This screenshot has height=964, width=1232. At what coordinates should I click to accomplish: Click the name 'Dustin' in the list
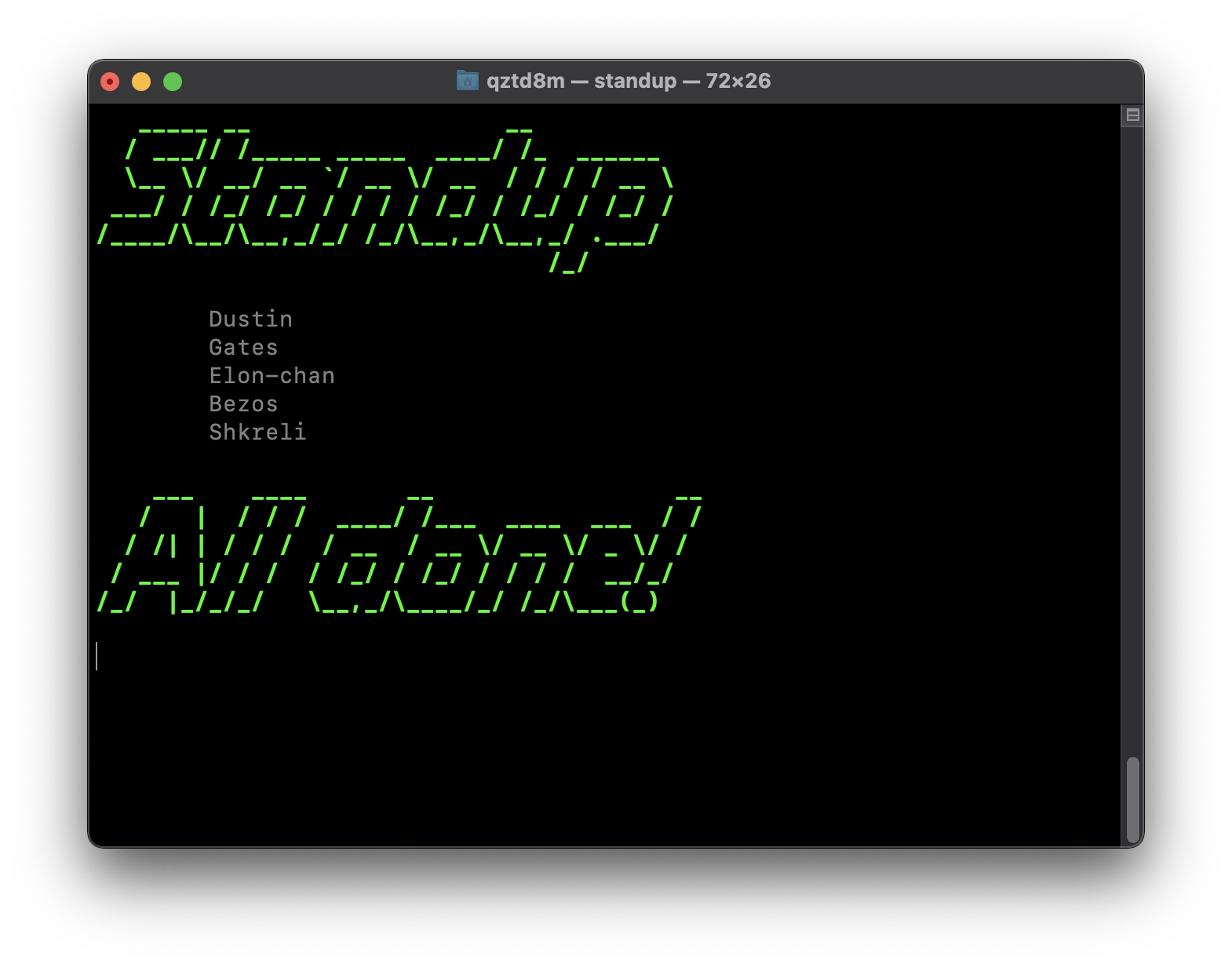(251, 319)
